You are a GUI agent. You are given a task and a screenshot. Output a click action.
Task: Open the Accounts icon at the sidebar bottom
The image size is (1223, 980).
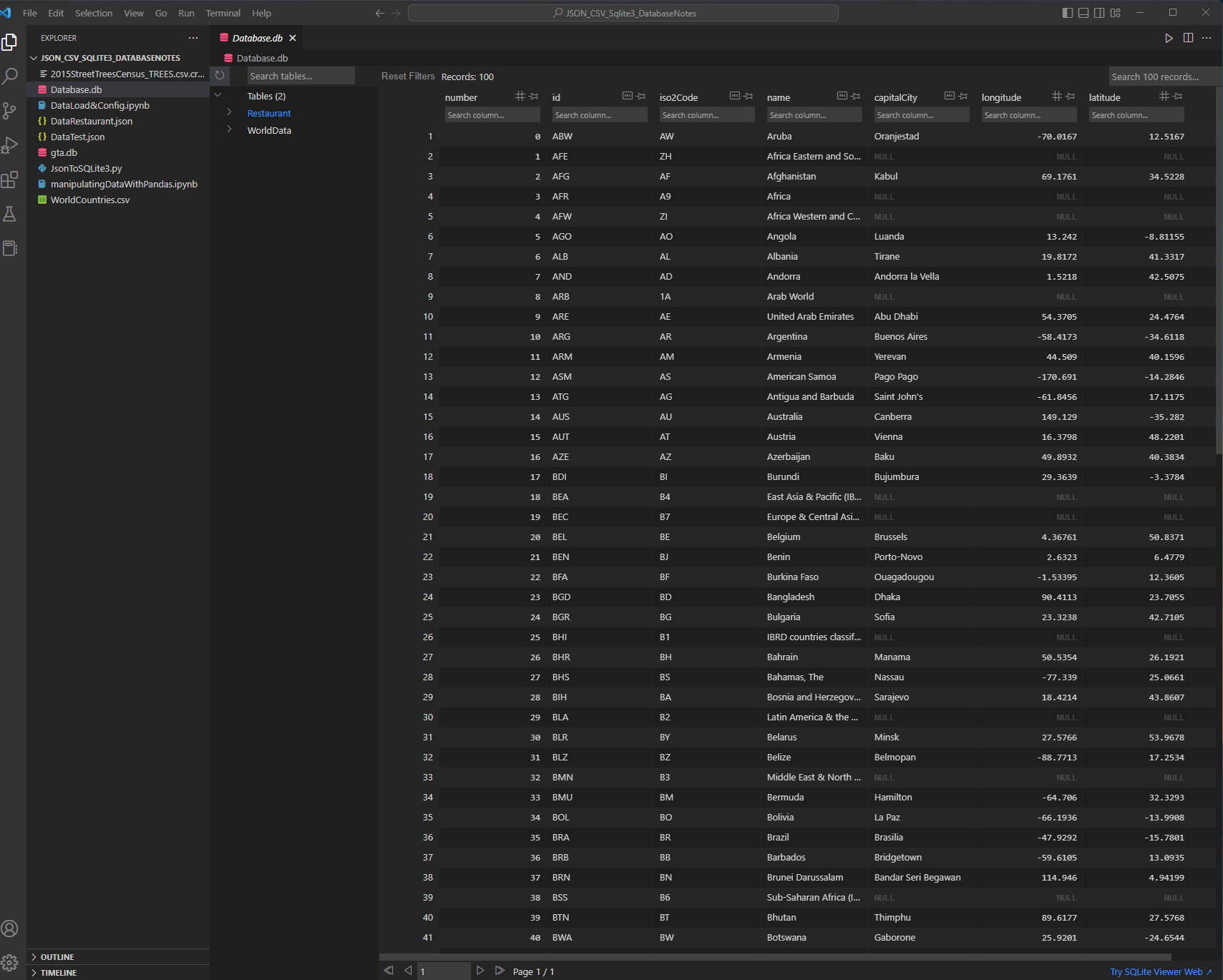click(x=10, y=928)
